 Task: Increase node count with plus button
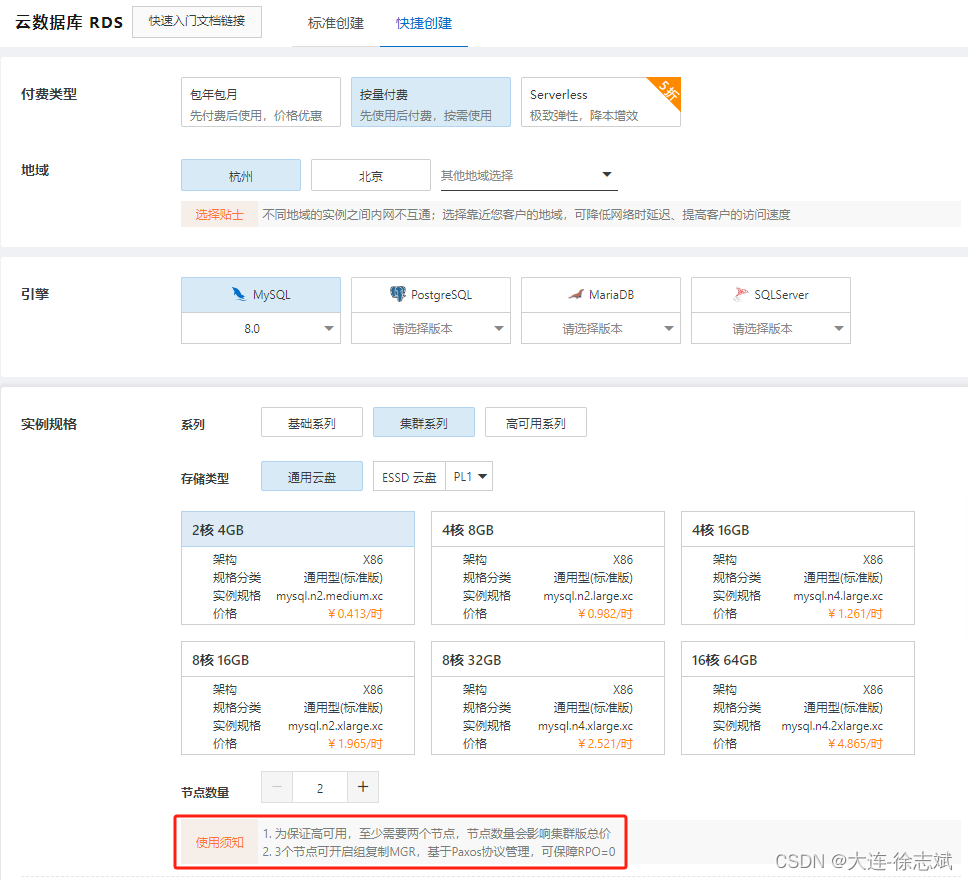click(x=363, y=787)
